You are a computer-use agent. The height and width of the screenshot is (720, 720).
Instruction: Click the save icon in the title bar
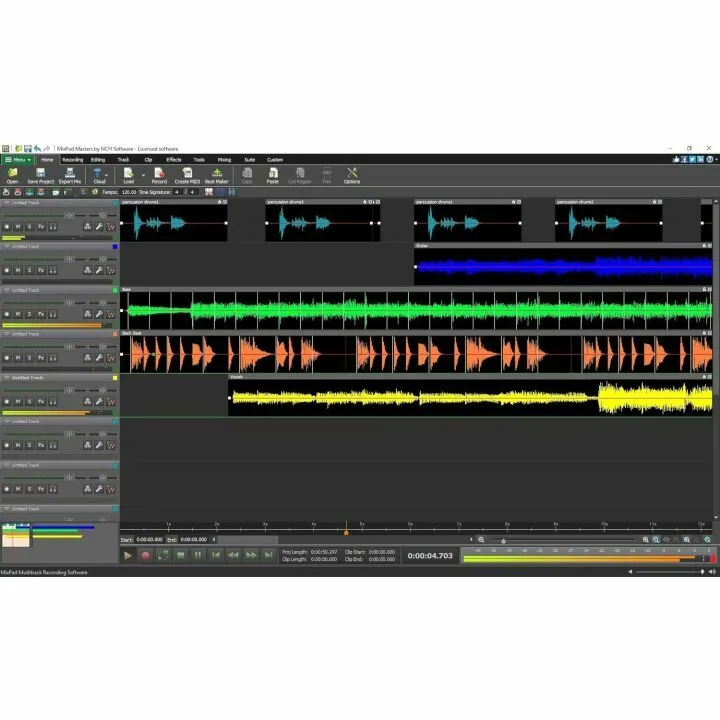point(28,149)
